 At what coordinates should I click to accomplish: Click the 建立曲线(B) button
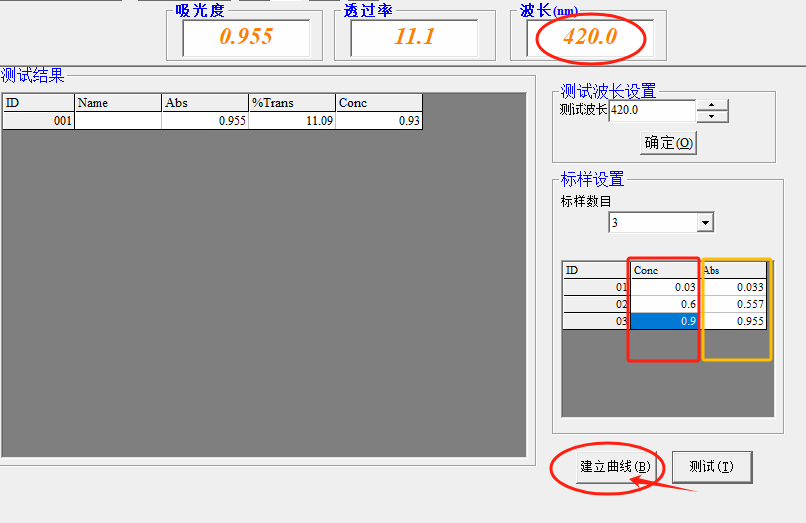[615, 466]
